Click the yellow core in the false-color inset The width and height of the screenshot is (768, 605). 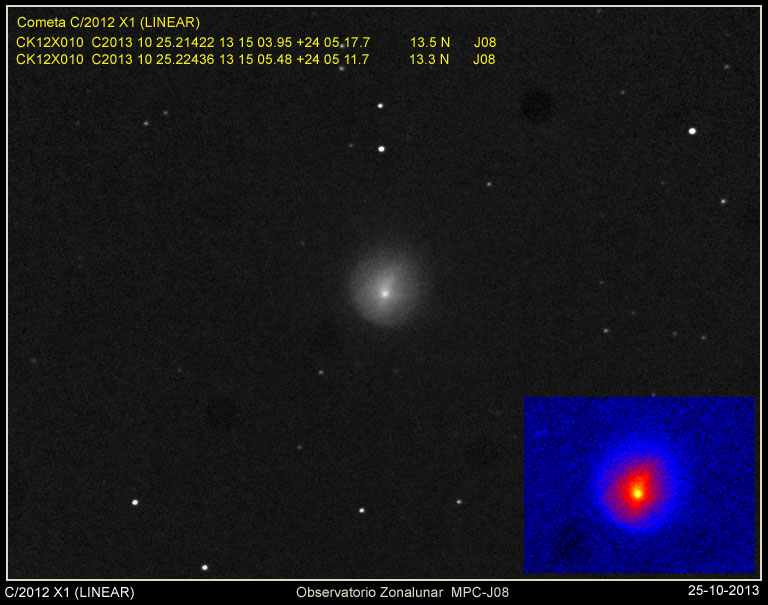click(x=637, y=492)
